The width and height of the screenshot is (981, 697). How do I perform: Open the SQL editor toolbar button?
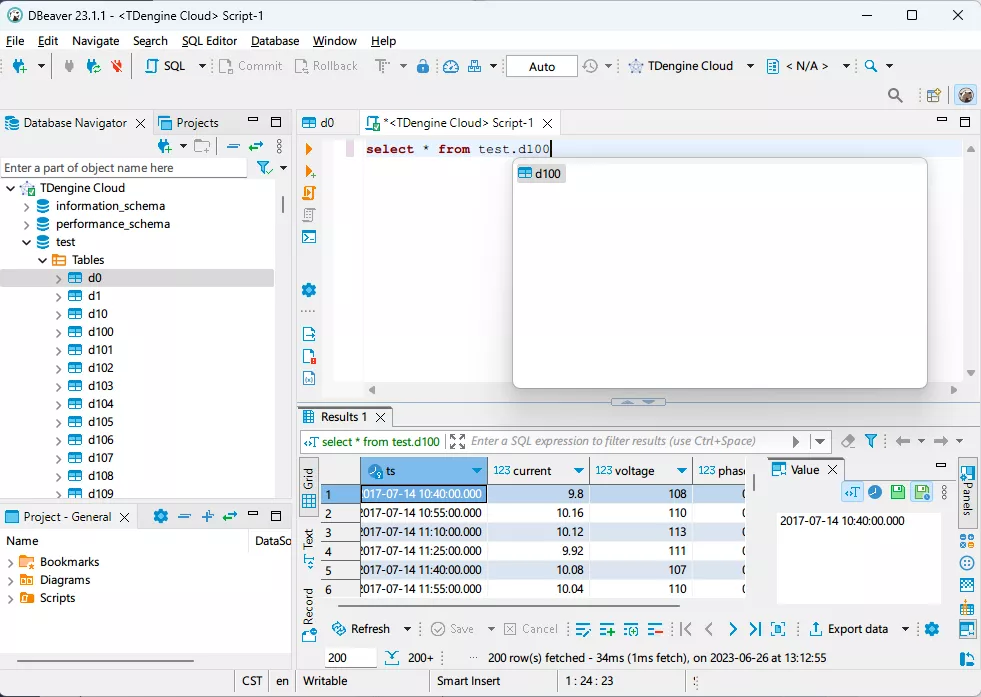pos(165,66)
